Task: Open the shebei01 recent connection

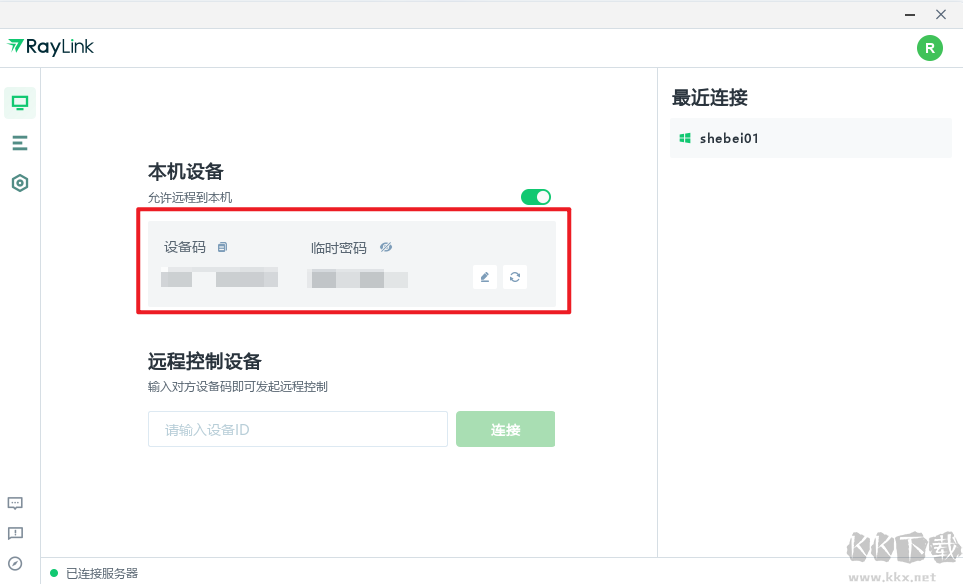Action: tap(811, 138)
